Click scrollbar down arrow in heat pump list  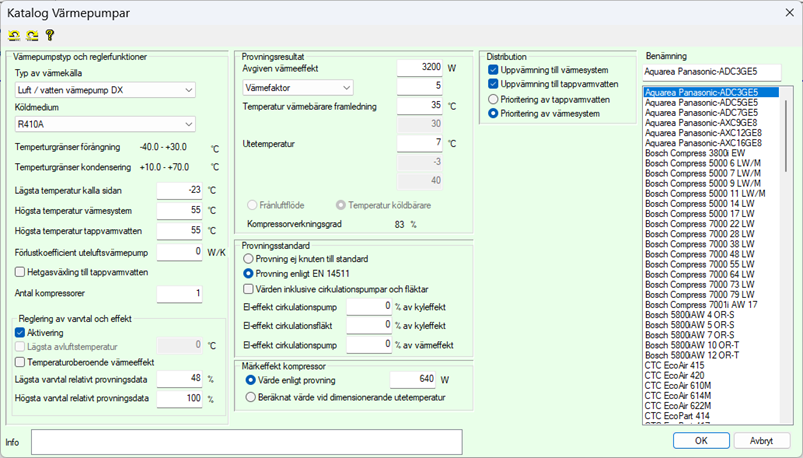pyautogui.click(x=789, y=418)
